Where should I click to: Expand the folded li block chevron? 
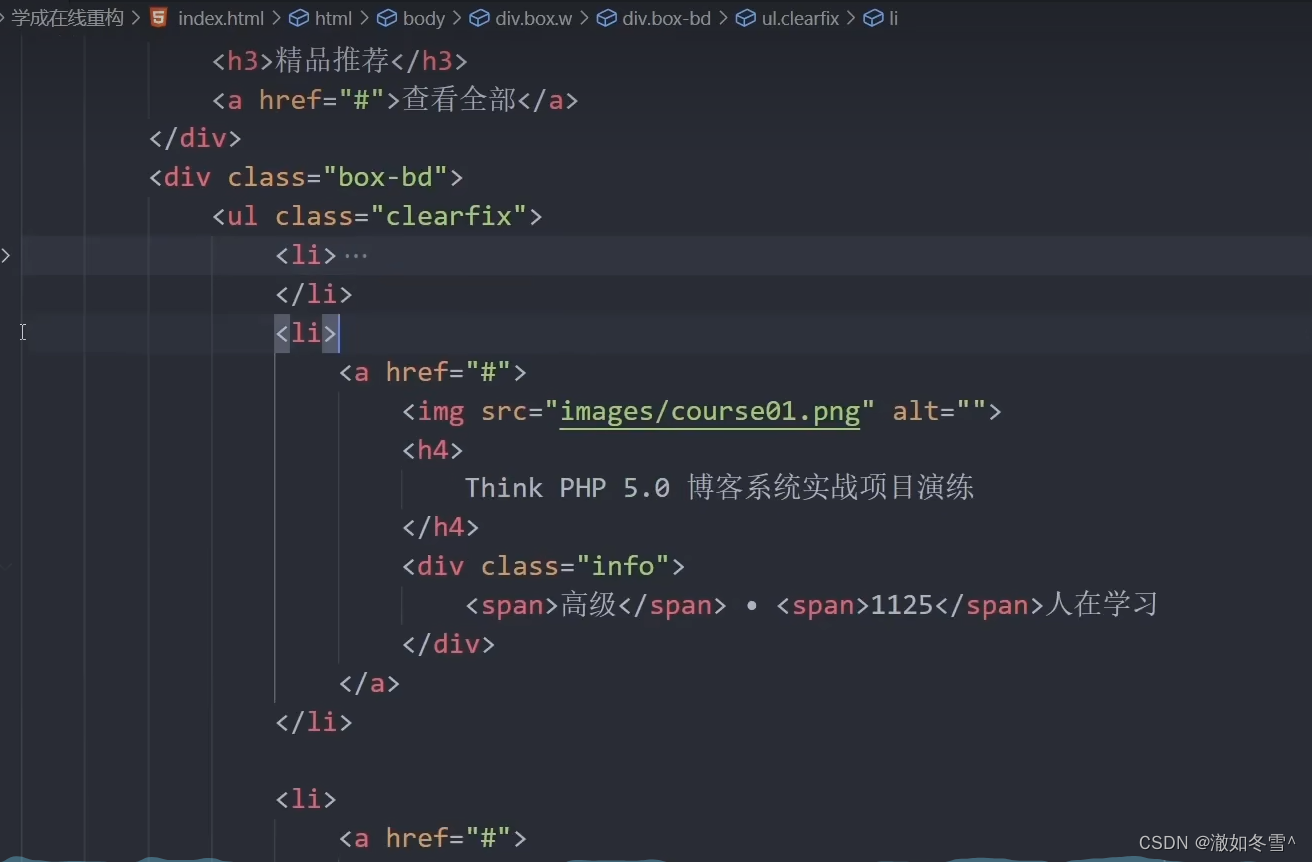pos(6,255)
